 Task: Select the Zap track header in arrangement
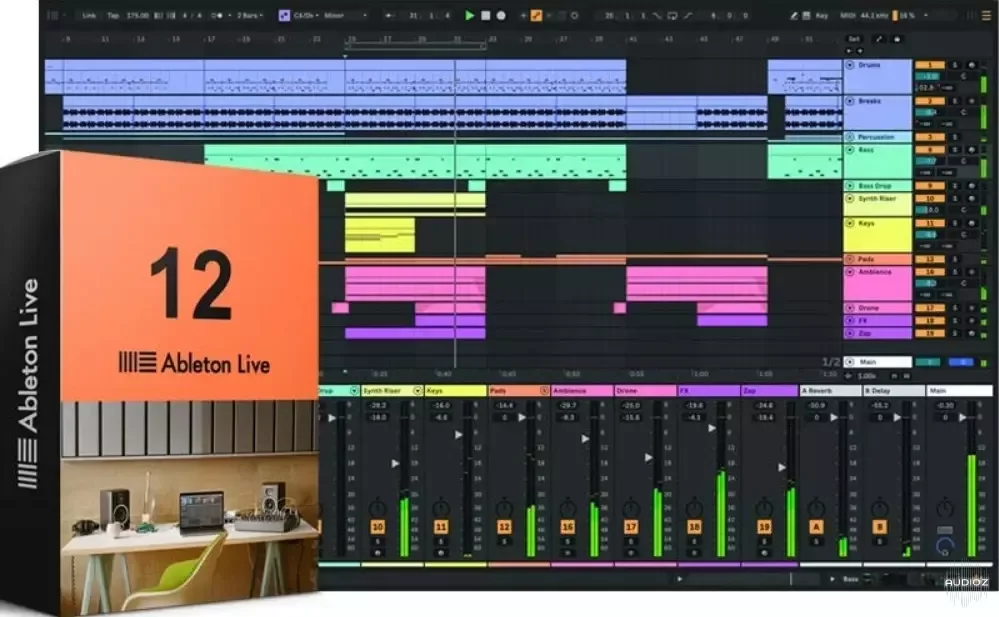pyautogui.click(x=877, y=333)
